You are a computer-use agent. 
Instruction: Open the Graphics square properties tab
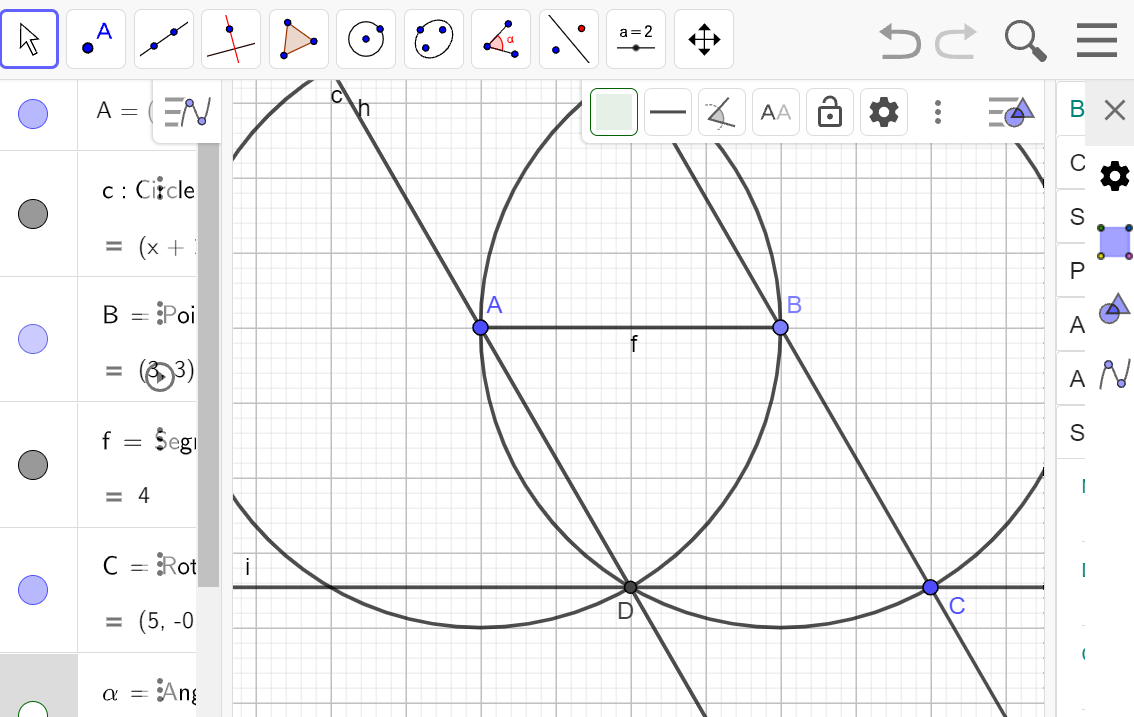click(1114, 242)
